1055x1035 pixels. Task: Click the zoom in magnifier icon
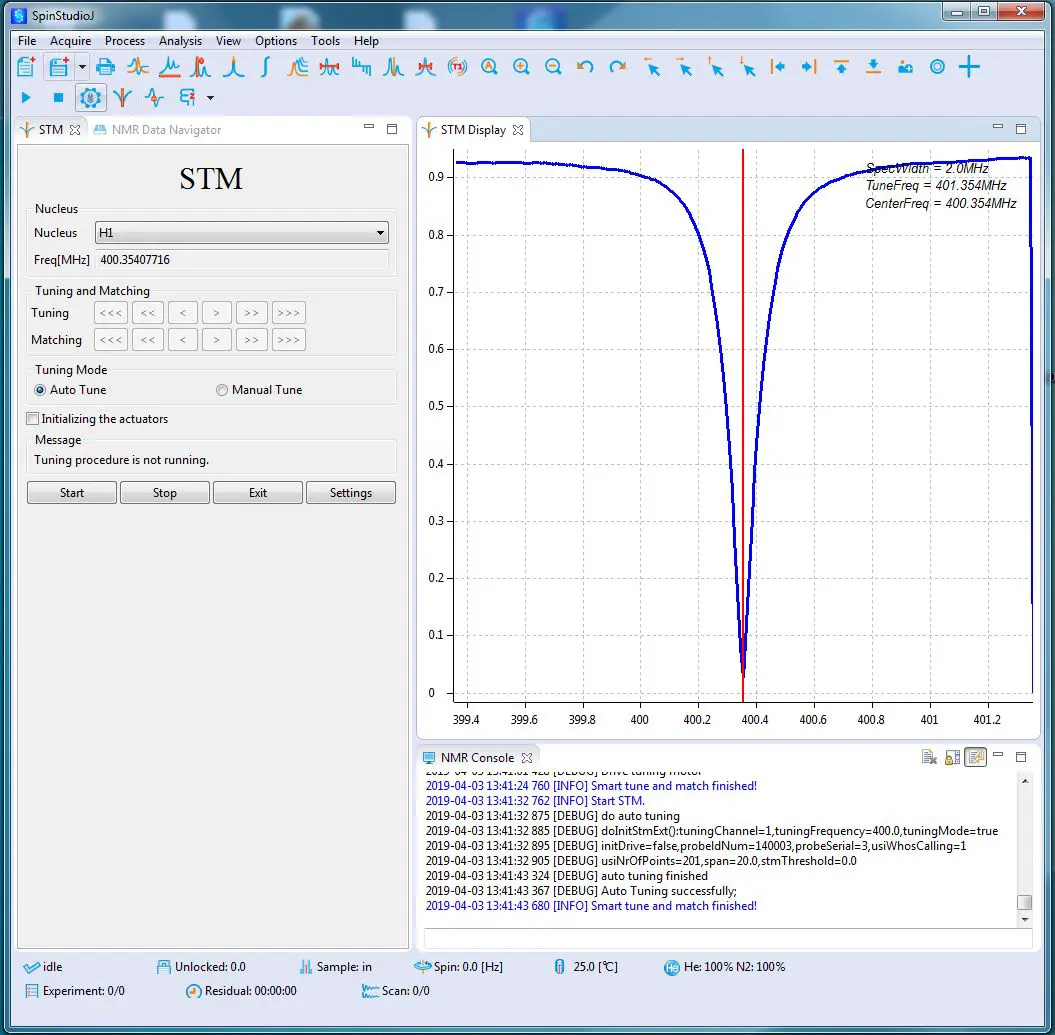click(x=521, y=67)
